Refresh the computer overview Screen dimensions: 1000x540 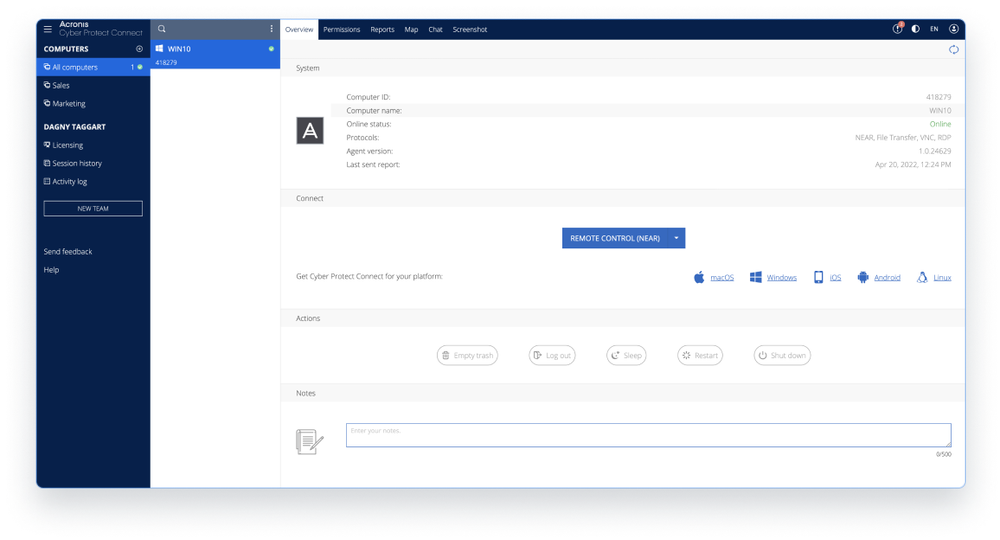point(953,50)
